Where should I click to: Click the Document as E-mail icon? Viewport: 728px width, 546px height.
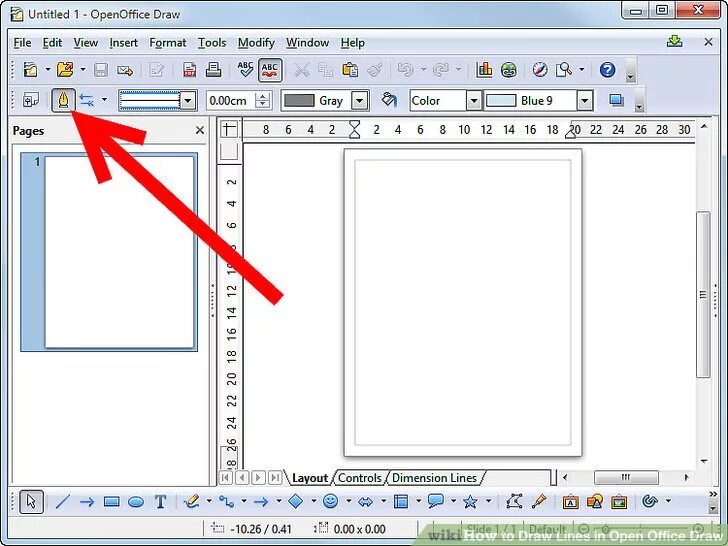(125, 71)
